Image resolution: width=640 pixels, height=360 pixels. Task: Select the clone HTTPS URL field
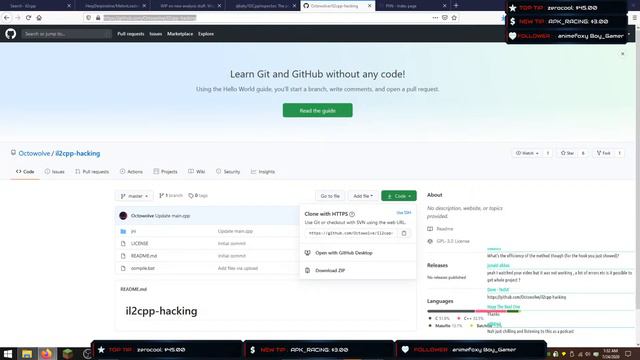coord(350,233)
